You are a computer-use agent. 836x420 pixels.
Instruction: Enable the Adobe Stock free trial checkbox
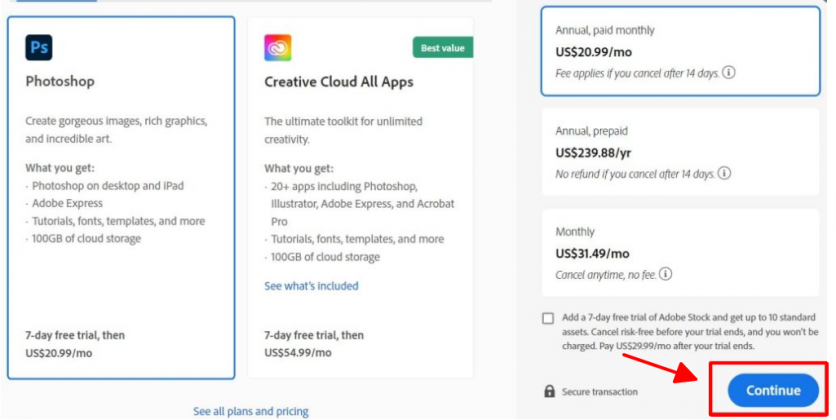coord(547,318)
